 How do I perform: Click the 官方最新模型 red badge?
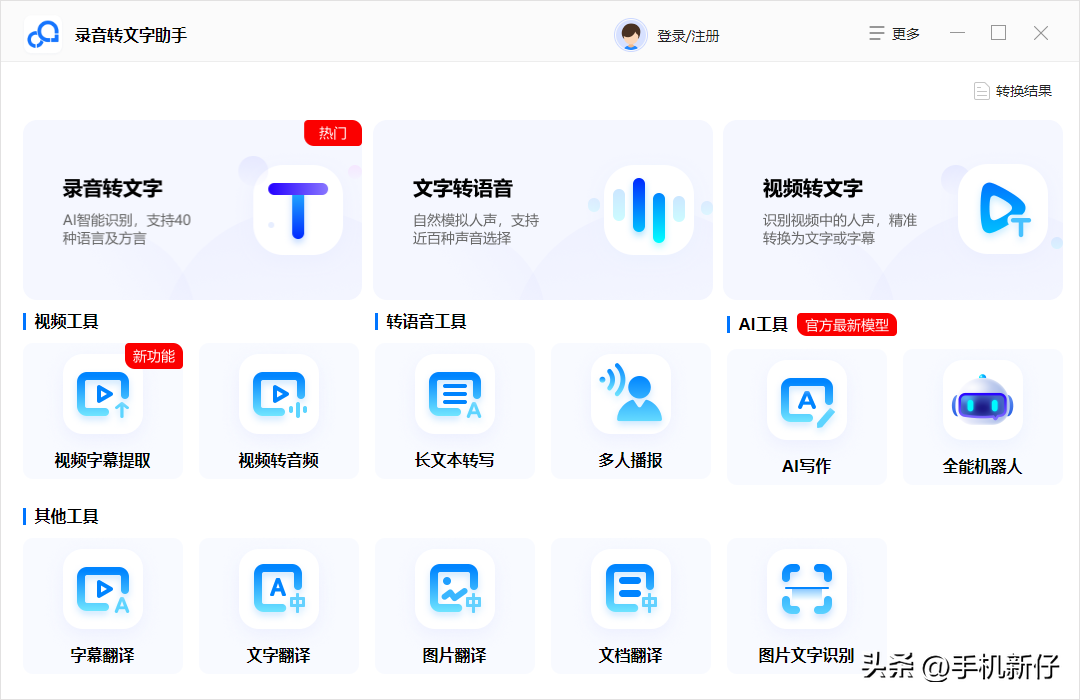pyautogui.click(x=847, y=325)
